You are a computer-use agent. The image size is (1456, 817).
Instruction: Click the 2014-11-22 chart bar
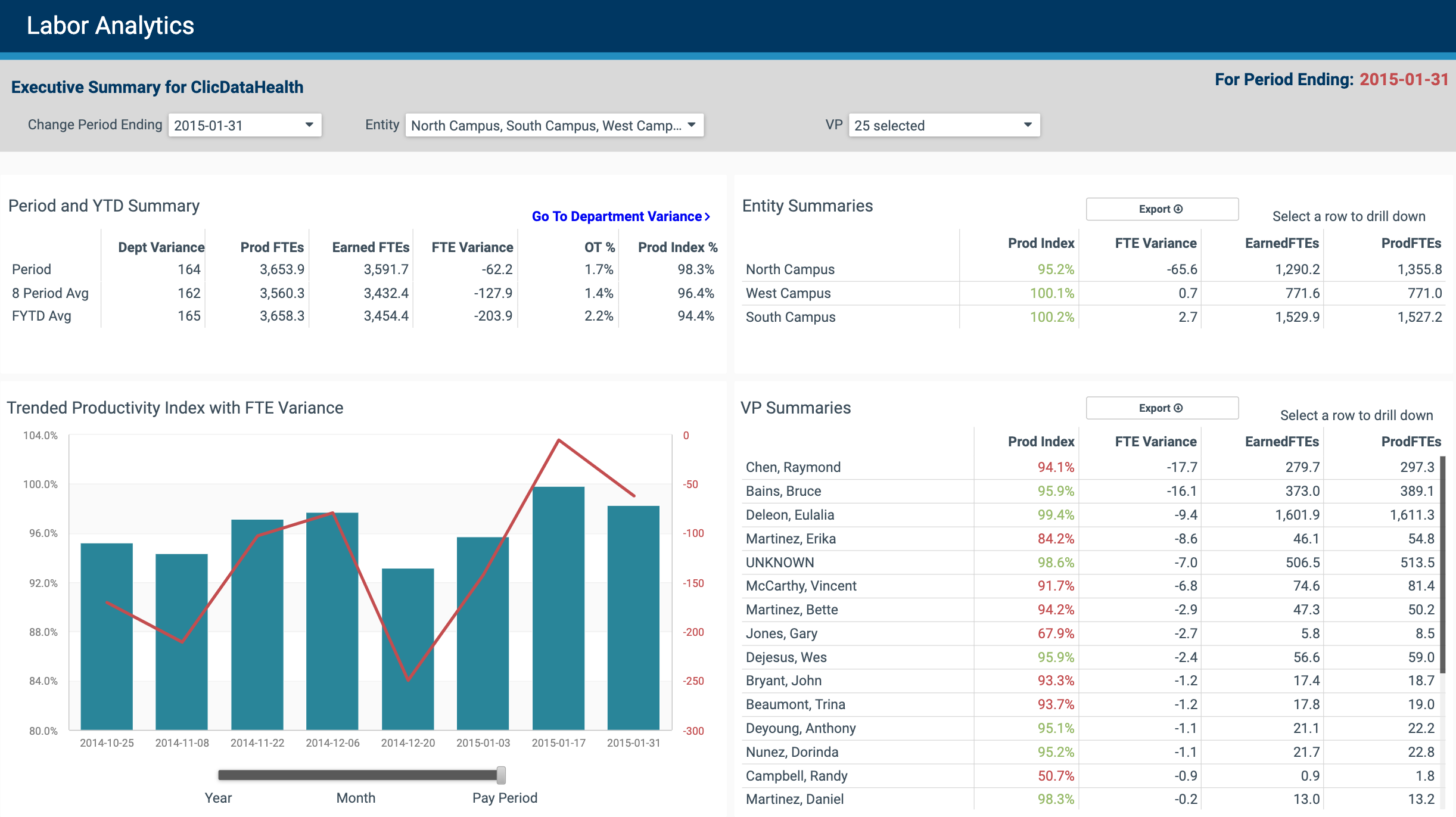point(257,625)
